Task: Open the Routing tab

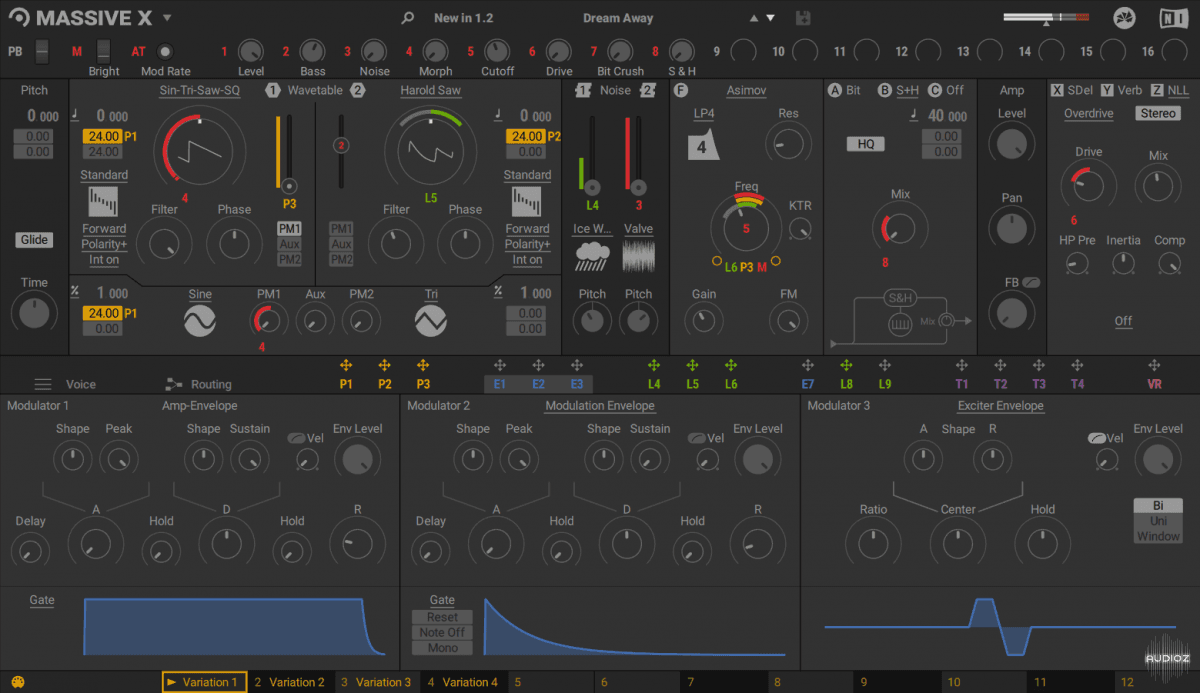Action: tap(211, 384)
